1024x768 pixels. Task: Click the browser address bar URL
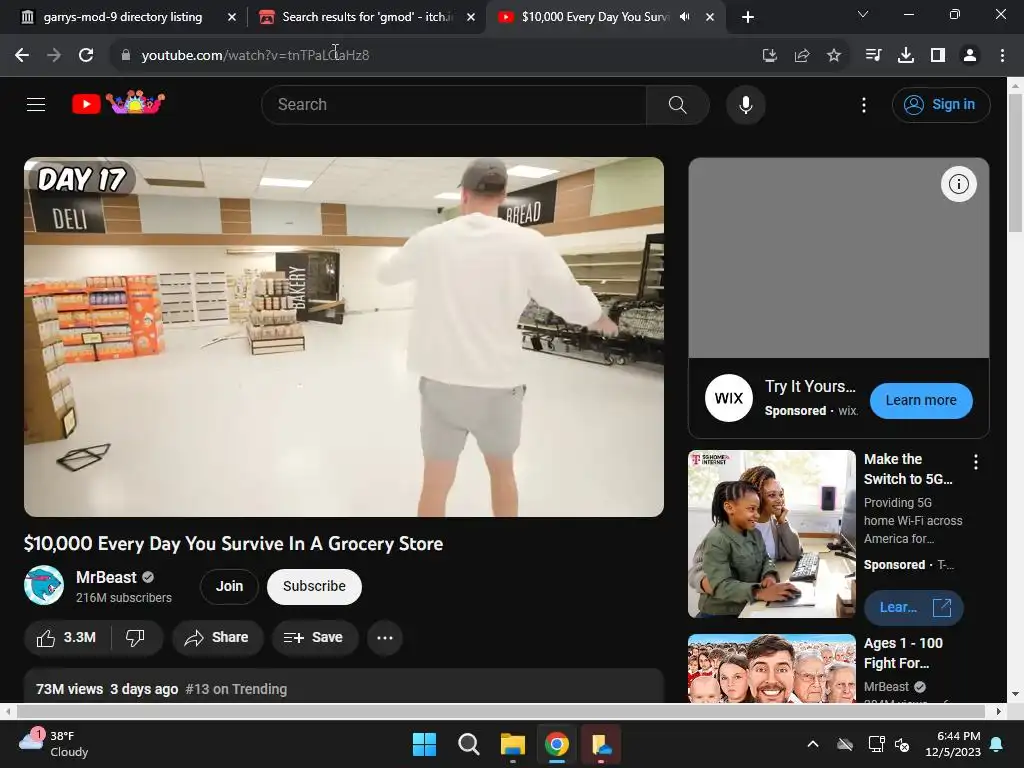coord(255,56)
